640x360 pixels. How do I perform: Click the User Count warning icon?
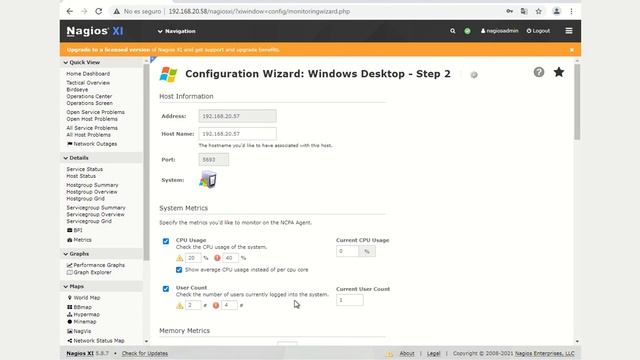click(180, 305)
